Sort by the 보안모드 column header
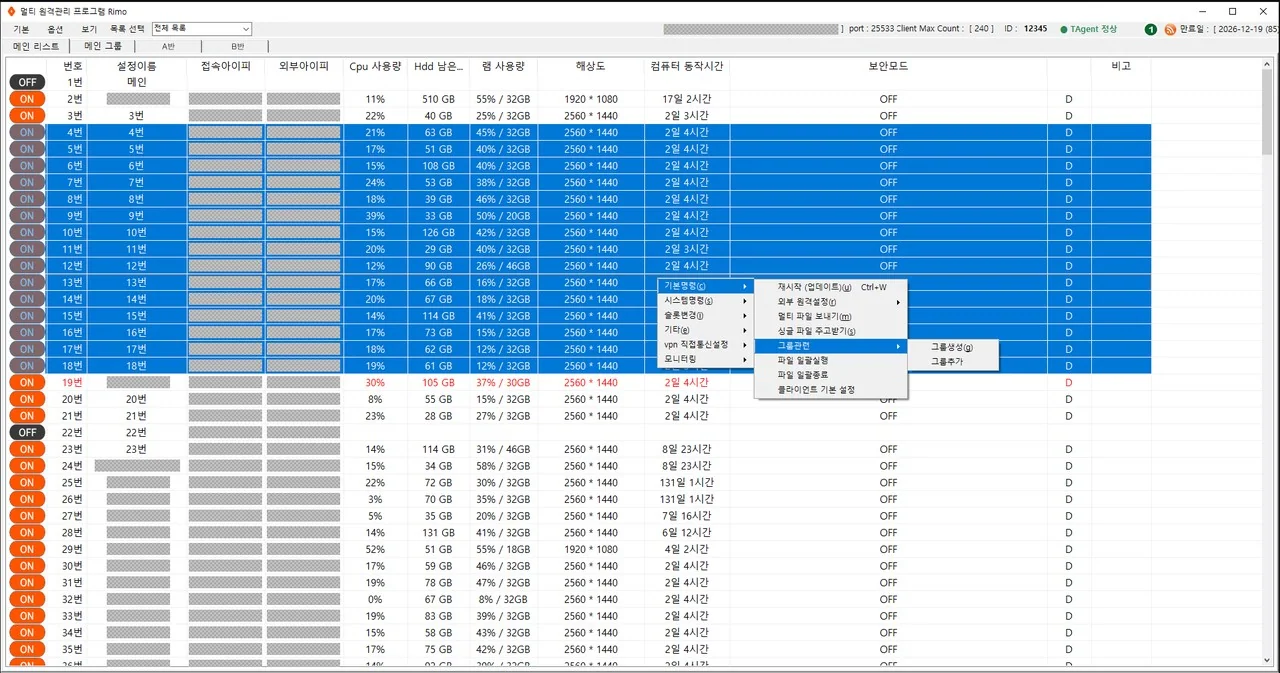 point(888,66)
